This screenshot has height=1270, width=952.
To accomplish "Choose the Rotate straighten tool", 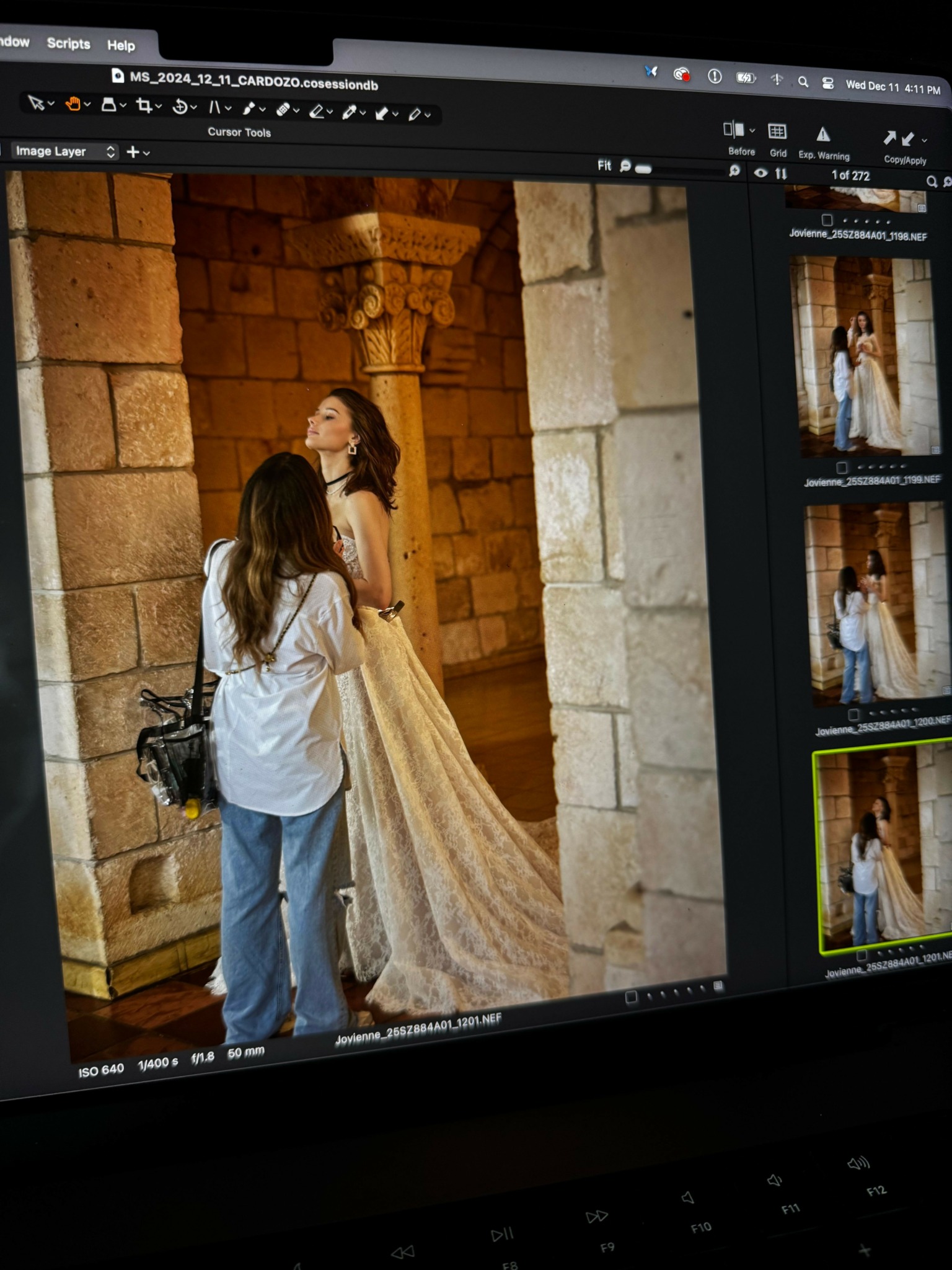I will [x=180, y=107].
